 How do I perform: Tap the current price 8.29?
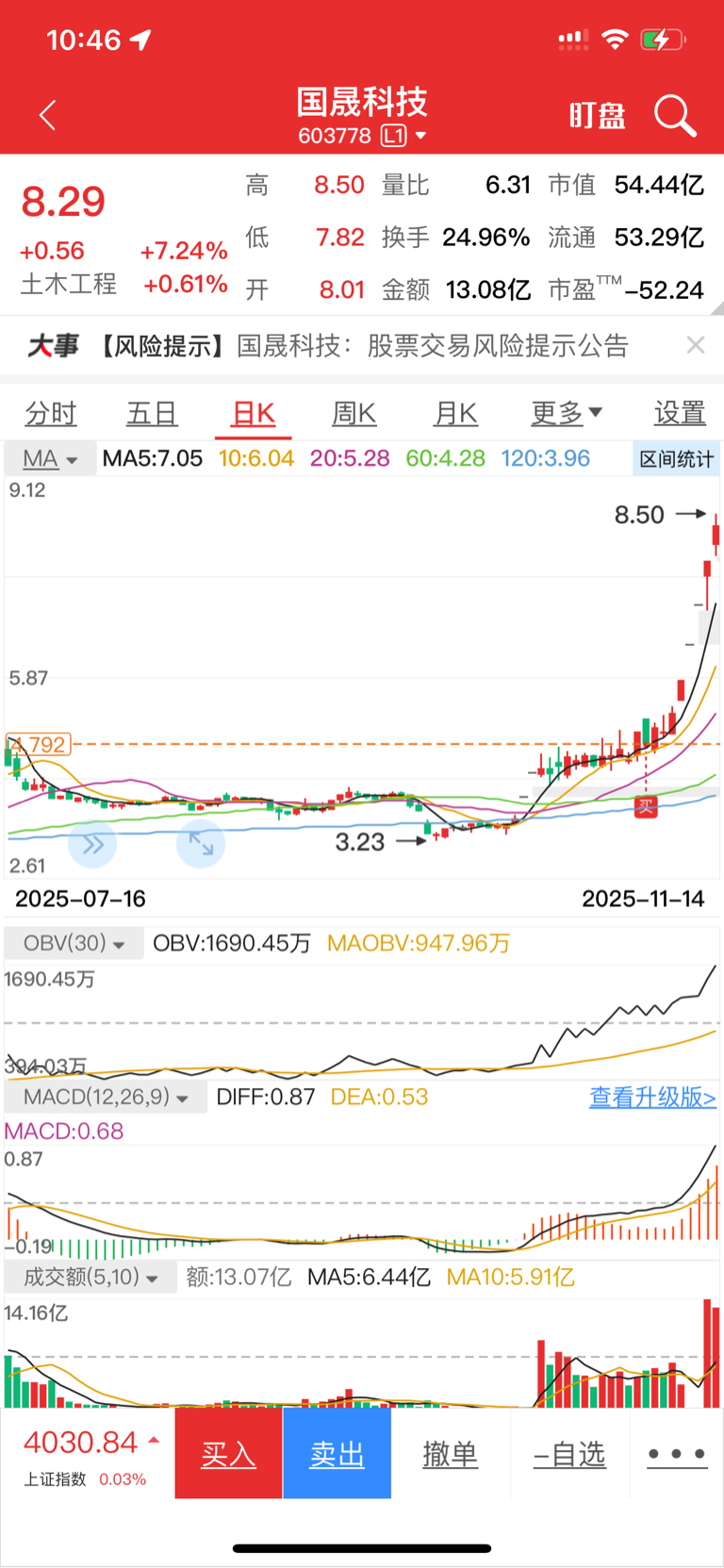click(x=63, y=202)
